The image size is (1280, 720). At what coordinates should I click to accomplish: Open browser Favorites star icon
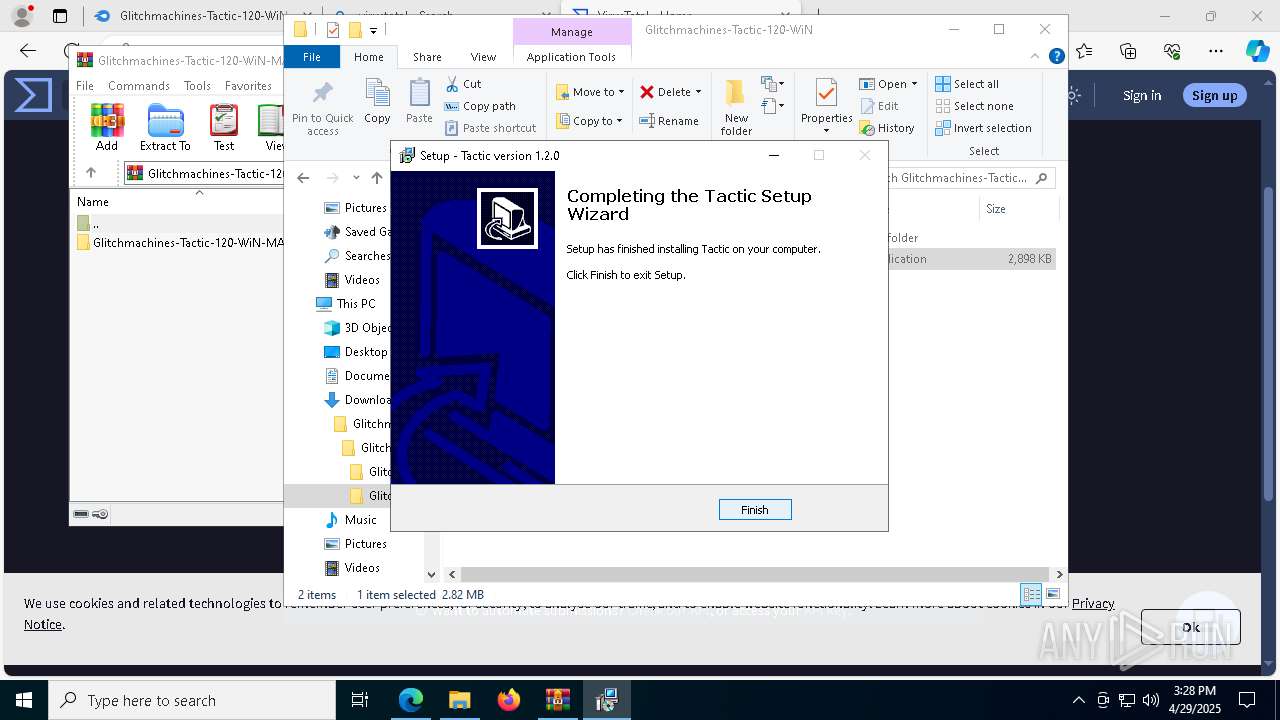pos(1085,51)
